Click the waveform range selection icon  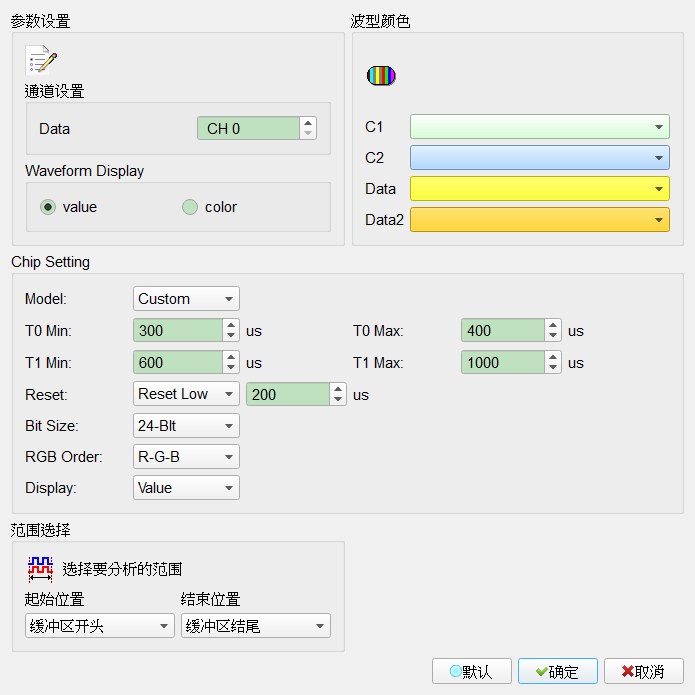(40, 569)
